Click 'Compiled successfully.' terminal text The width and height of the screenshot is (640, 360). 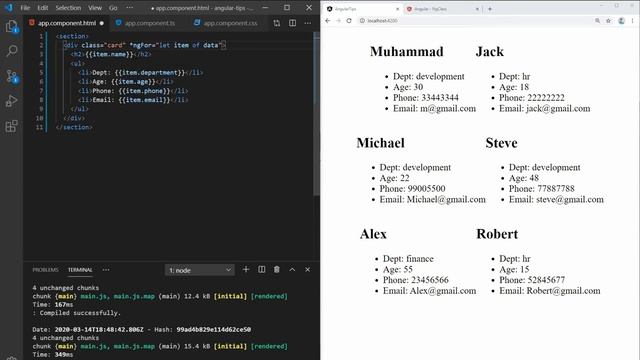[79, 313]
